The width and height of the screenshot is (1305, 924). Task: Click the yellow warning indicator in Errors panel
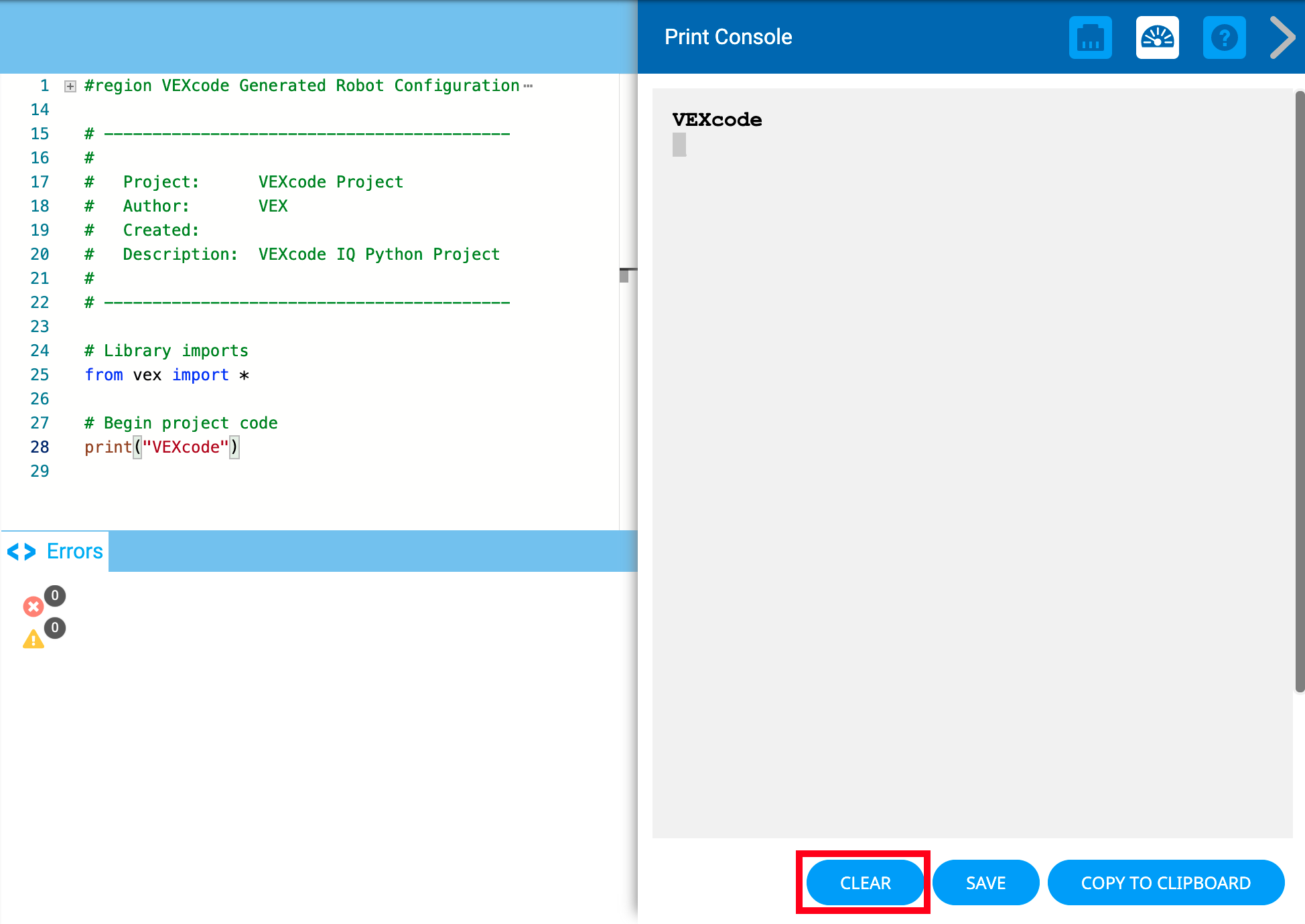click(x=35, y=638)
